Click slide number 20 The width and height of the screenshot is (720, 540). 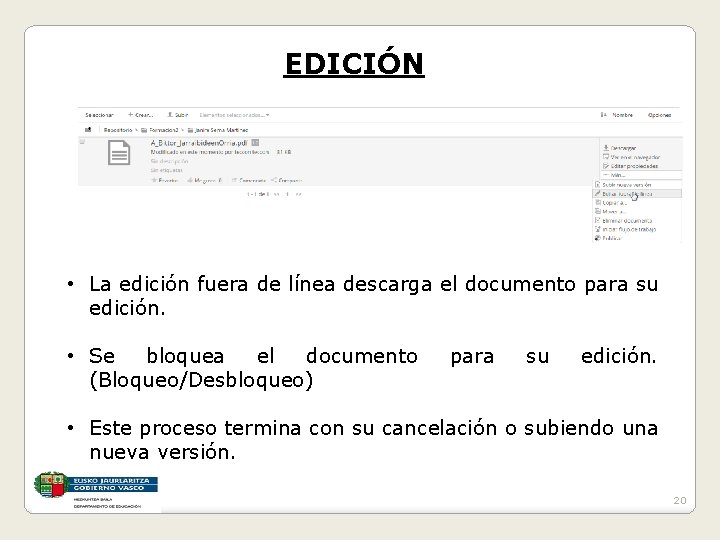[680, 501]
